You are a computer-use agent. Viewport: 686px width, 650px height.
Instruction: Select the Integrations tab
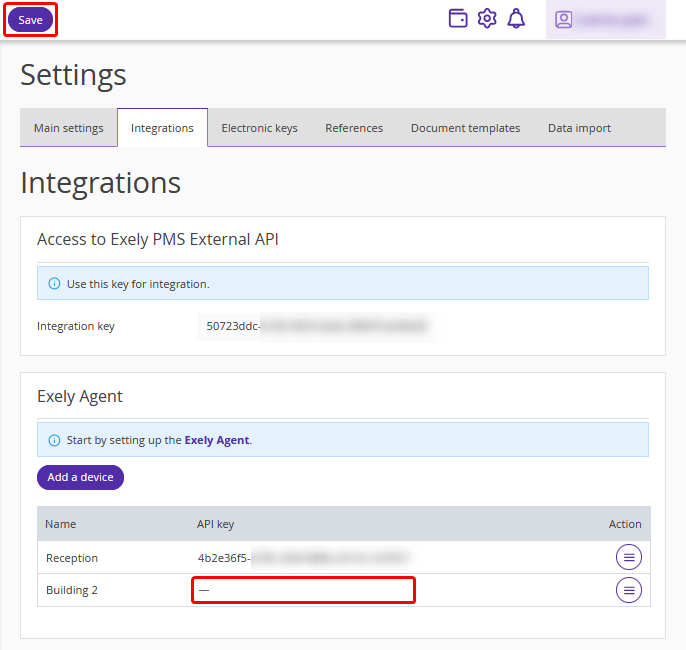tap(162, 128)
